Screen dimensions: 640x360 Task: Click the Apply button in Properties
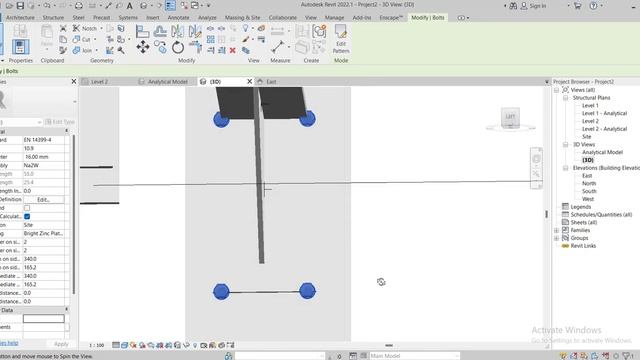(x=61, y=344)
